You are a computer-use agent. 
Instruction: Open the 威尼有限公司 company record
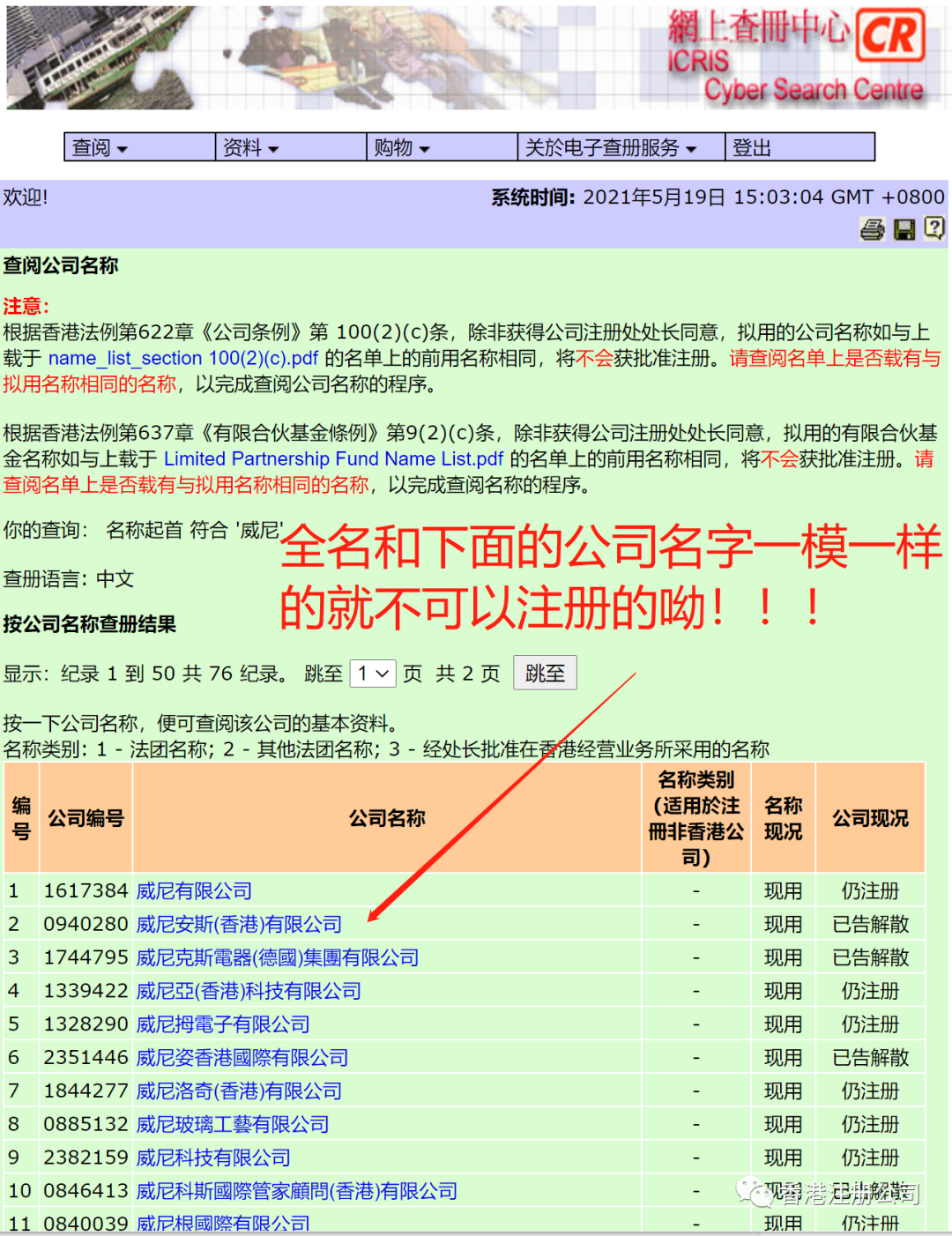pyautogui.click(x=194, y=891)
